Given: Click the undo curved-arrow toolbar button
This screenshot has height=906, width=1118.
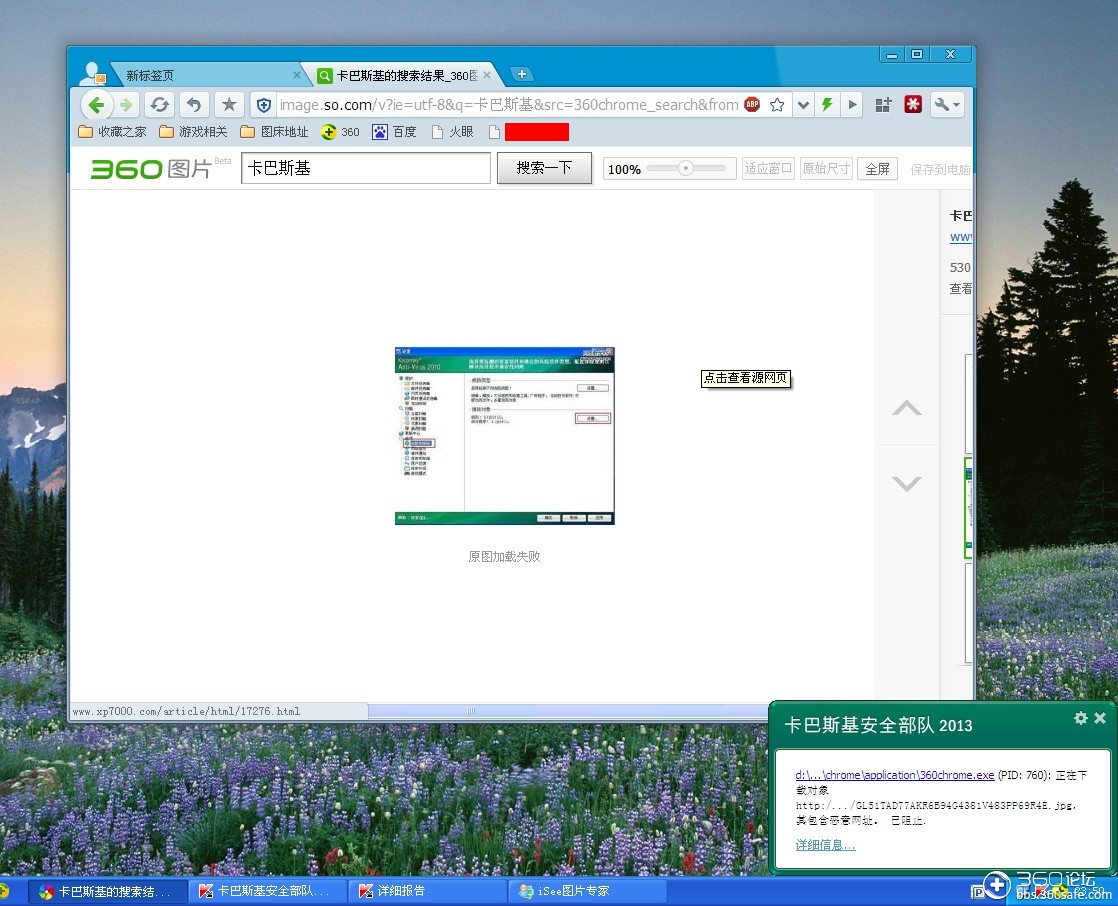Looking at the screenshot, I should tap(193, 105).
